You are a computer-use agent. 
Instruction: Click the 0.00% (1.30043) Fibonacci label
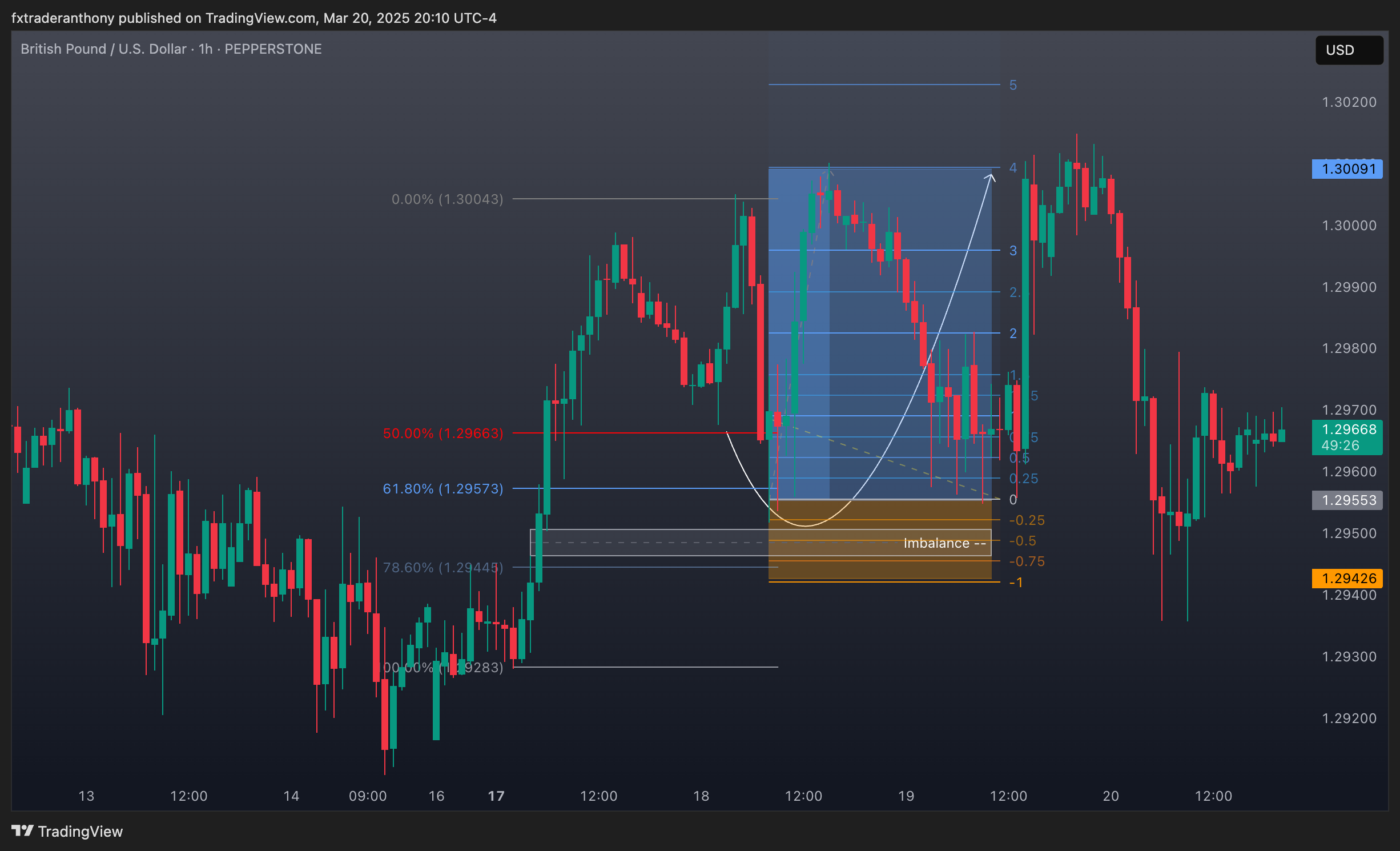[x=448, y=199]
